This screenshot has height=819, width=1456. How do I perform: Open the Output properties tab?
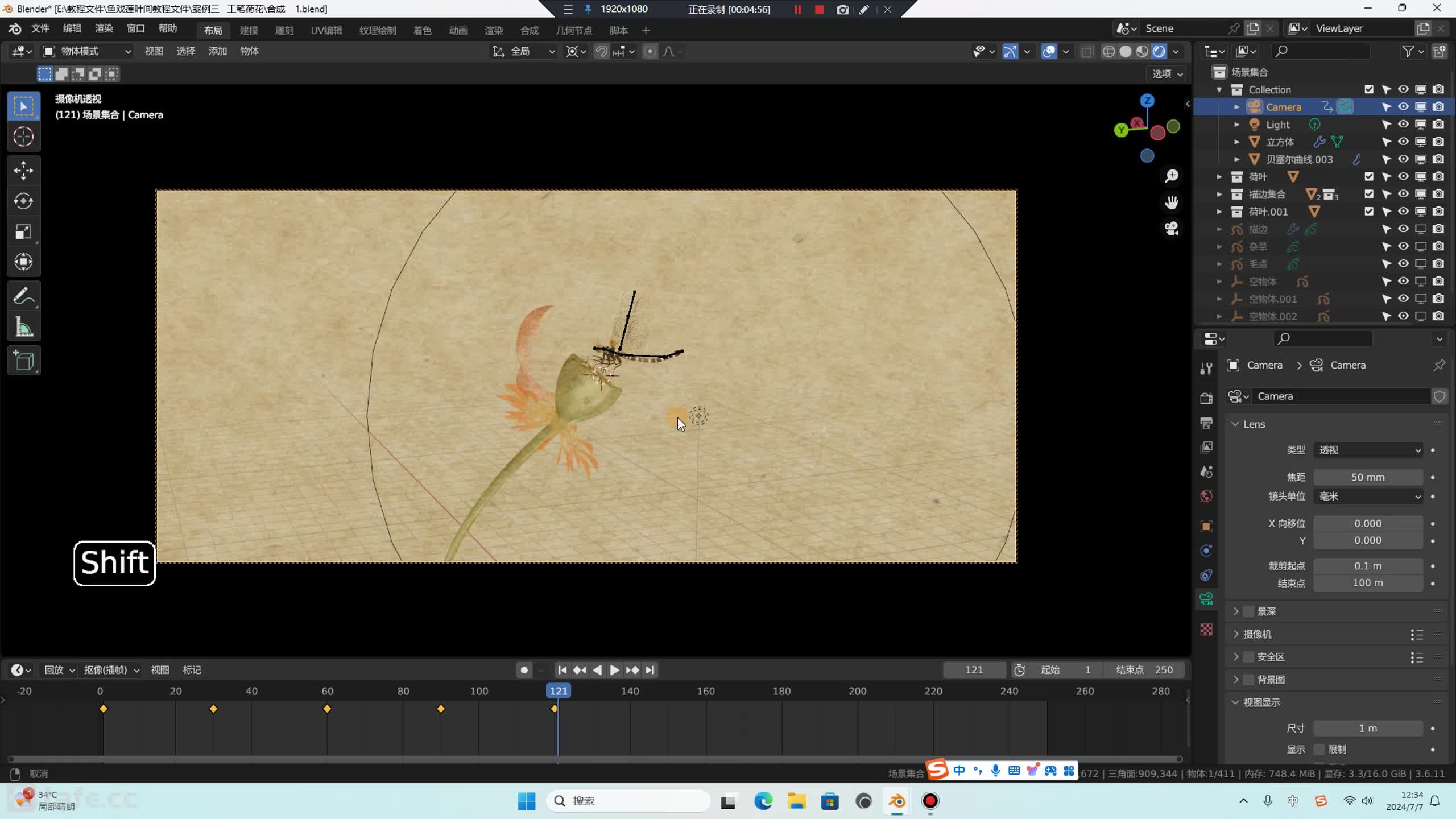(1206, 423)
